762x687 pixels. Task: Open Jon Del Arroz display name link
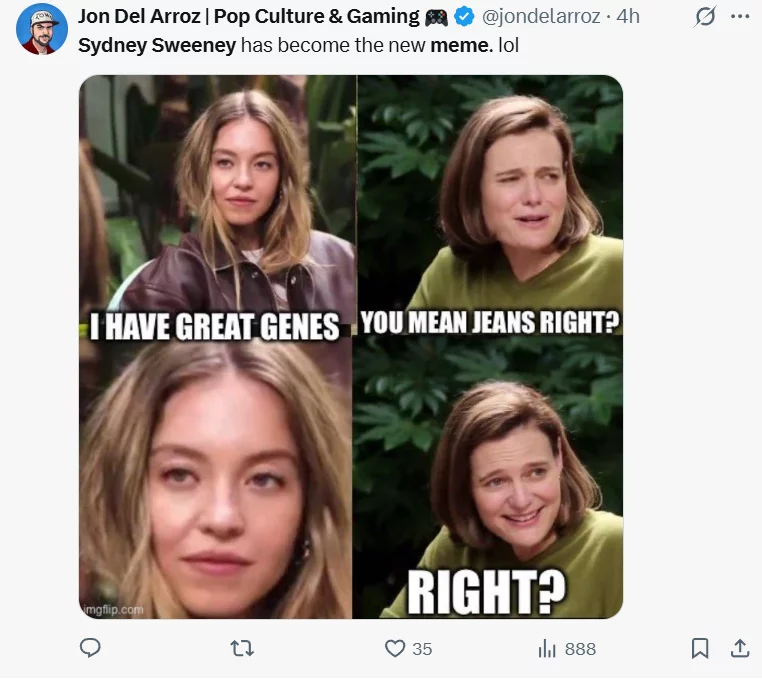(x=248, y=16)
